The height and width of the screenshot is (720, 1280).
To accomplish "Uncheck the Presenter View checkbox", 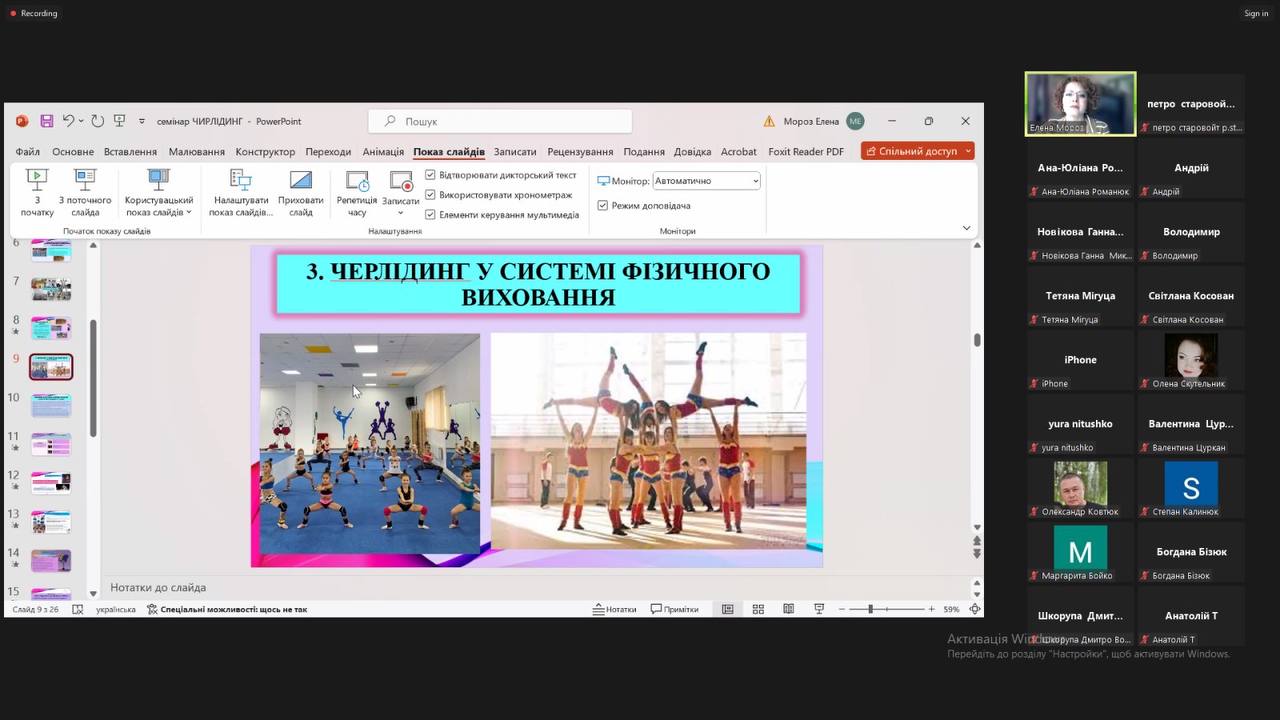I will pyautogui.click(x=602, y=205).
